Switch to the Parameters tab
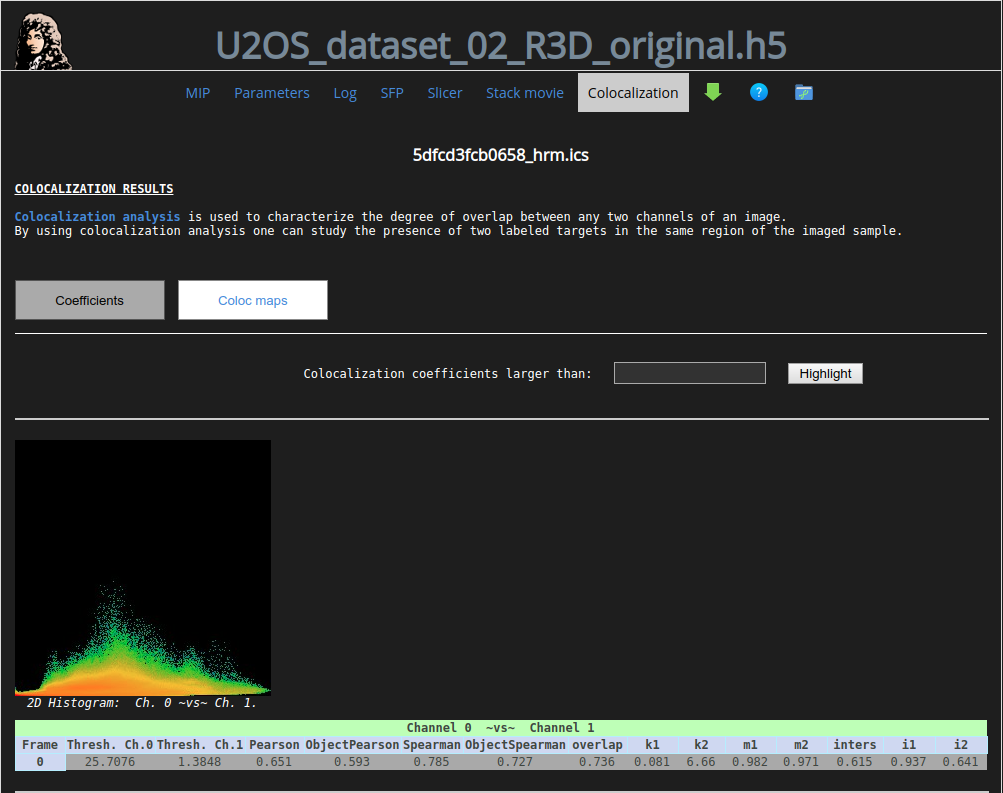1003x793 pixels. pos(272,93)
